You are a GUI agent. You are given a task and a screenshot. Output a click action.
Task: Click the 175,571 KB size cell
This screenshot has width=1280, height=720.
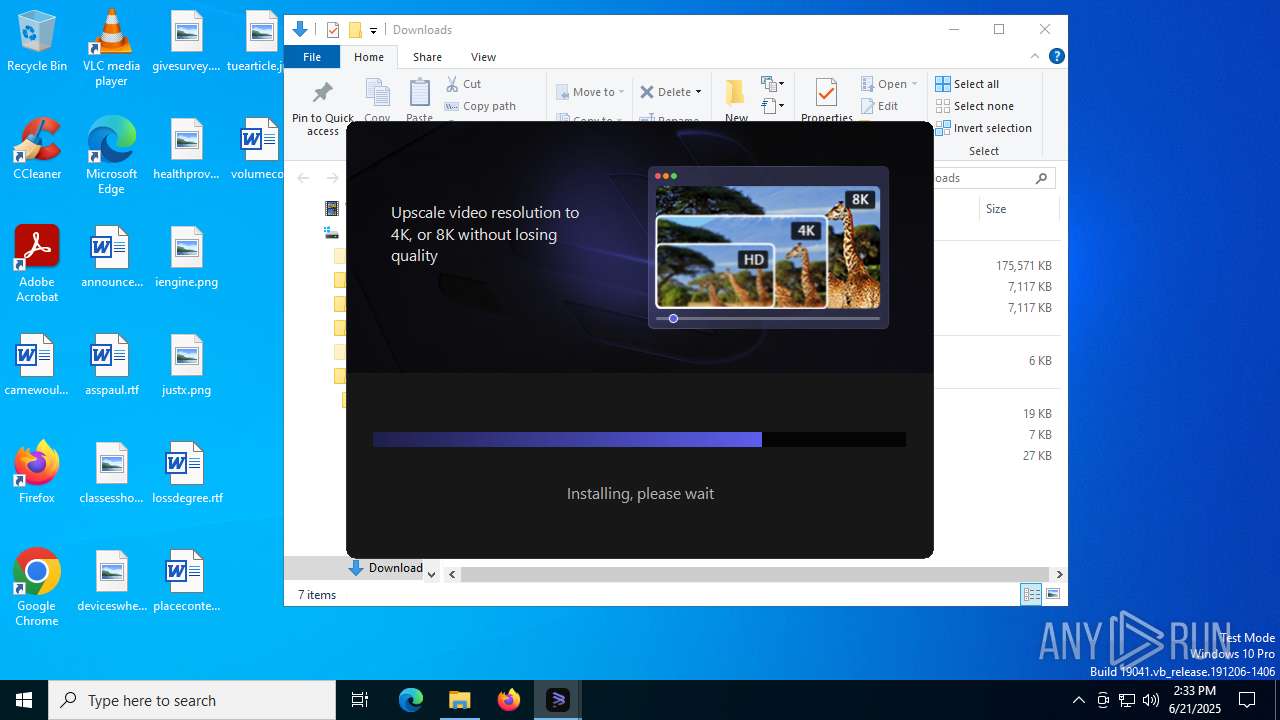pos(1023,266)
